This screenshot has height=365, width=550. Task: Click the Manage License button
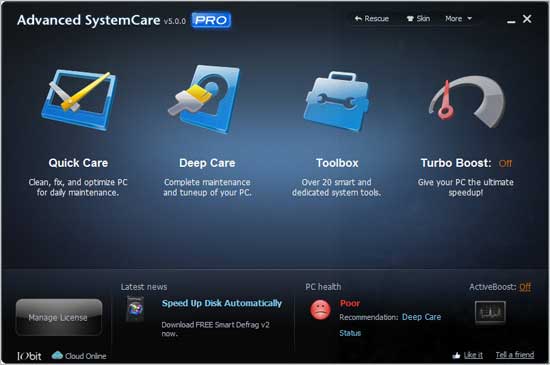59,317
